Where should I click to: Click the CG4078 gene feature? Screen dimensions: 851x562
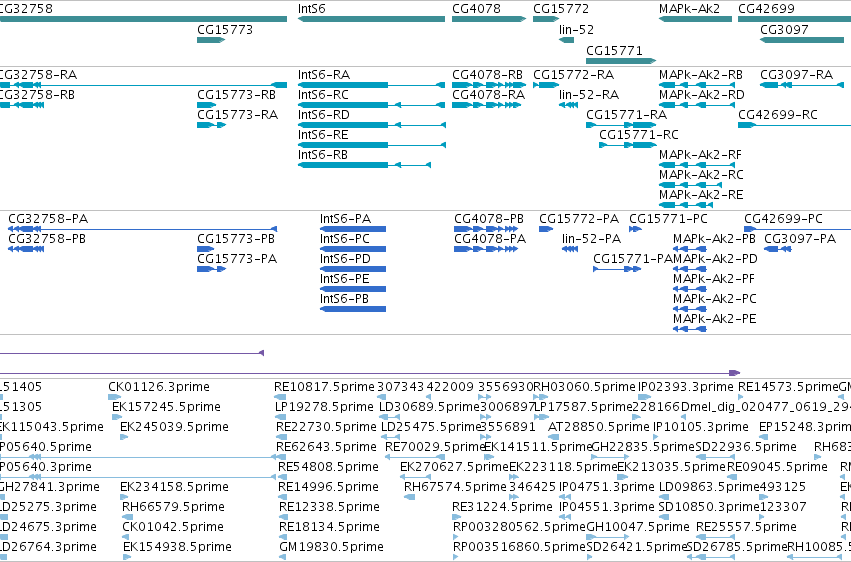pos(489,19)
